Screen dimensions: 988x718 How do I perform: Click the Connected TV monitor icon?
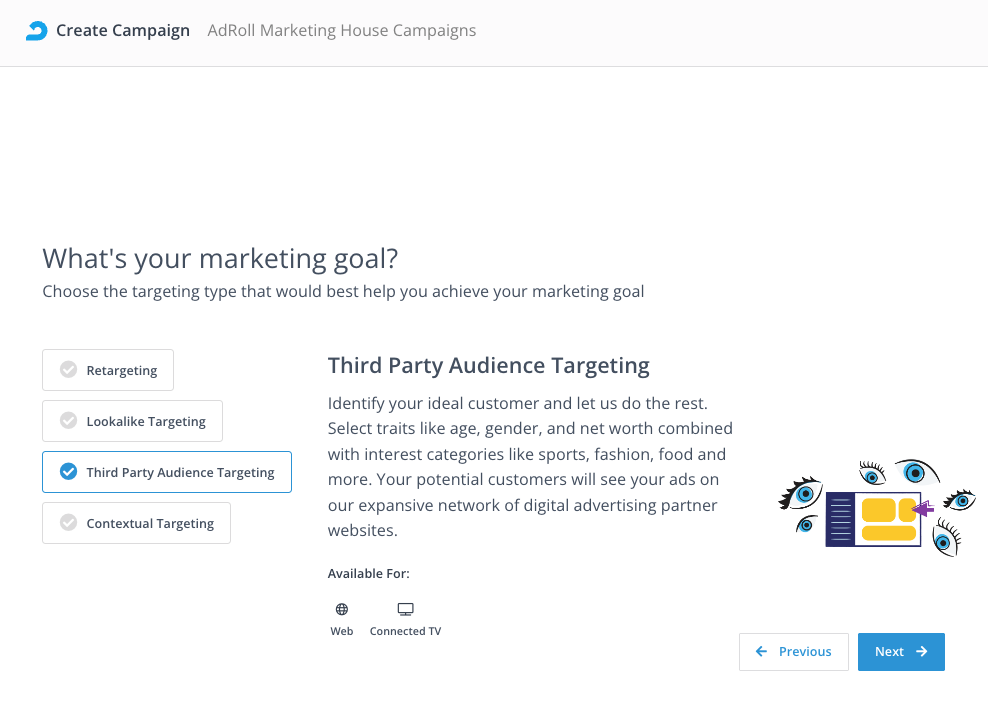point(405,609)
